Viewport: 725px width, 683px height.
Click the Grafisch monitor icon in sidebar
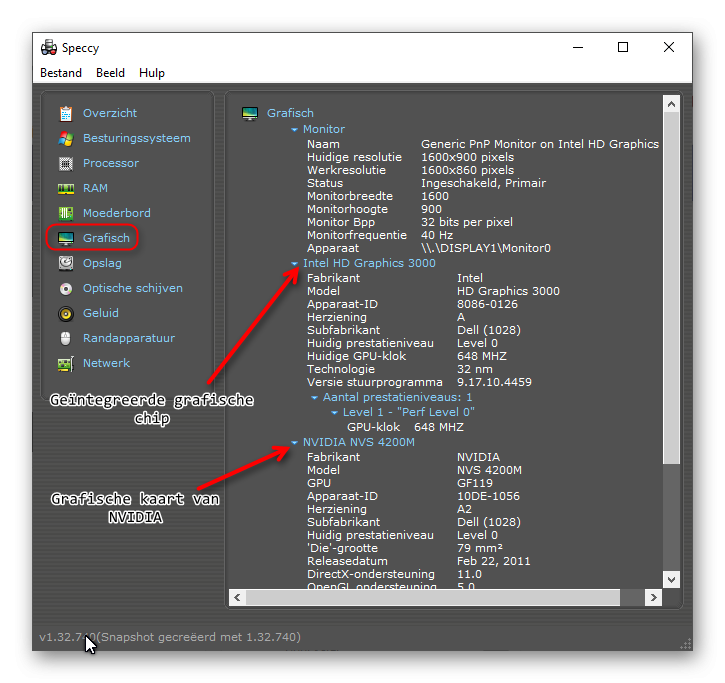[x=66, y=238]
